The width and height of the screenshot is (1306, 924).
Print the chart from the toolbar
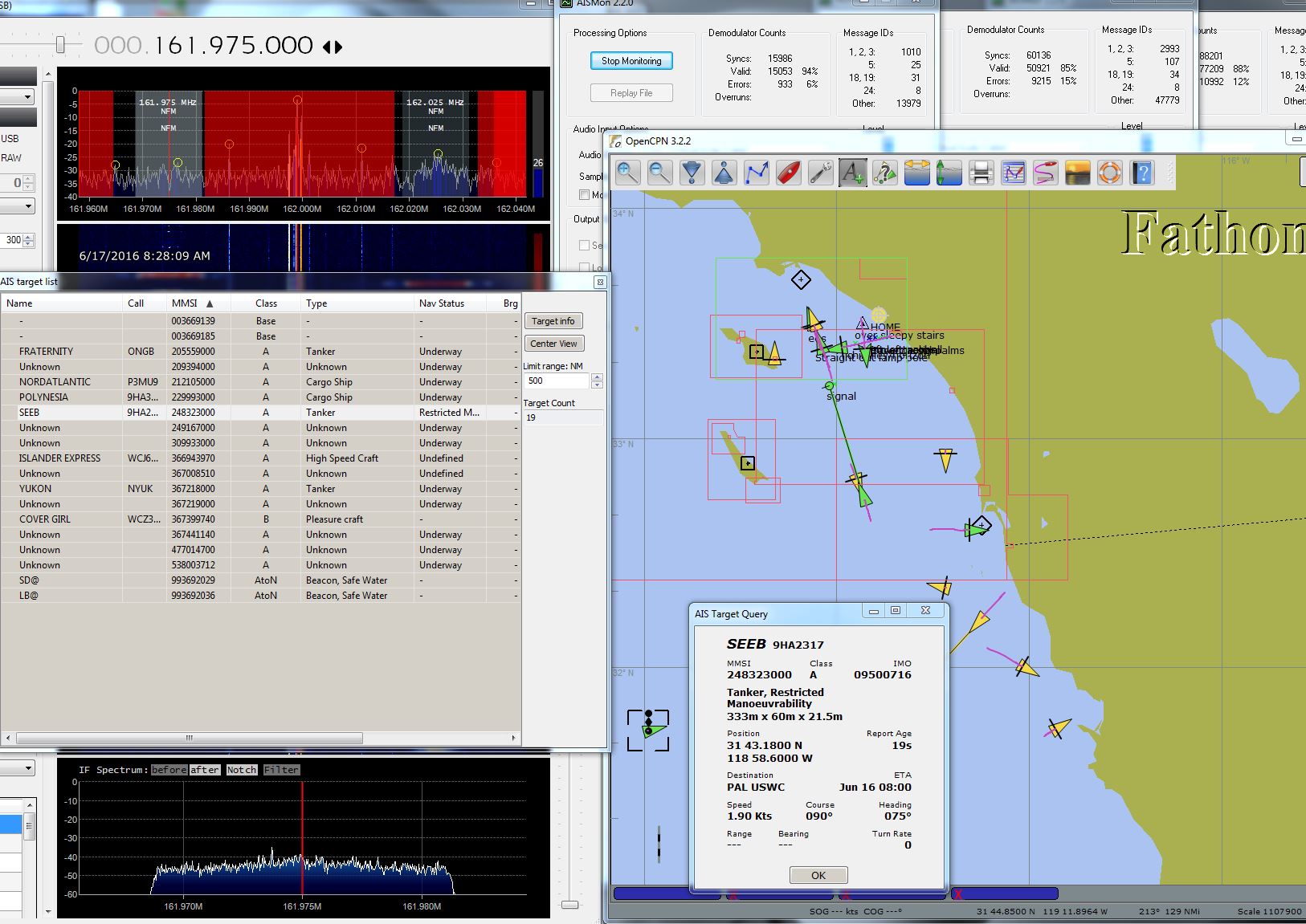(x=981, y=172)
